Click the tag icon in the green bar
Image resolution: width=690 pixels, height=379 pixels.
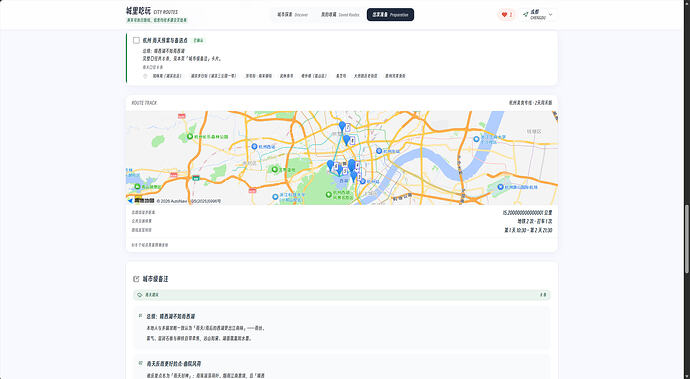(x=139, y=295)
